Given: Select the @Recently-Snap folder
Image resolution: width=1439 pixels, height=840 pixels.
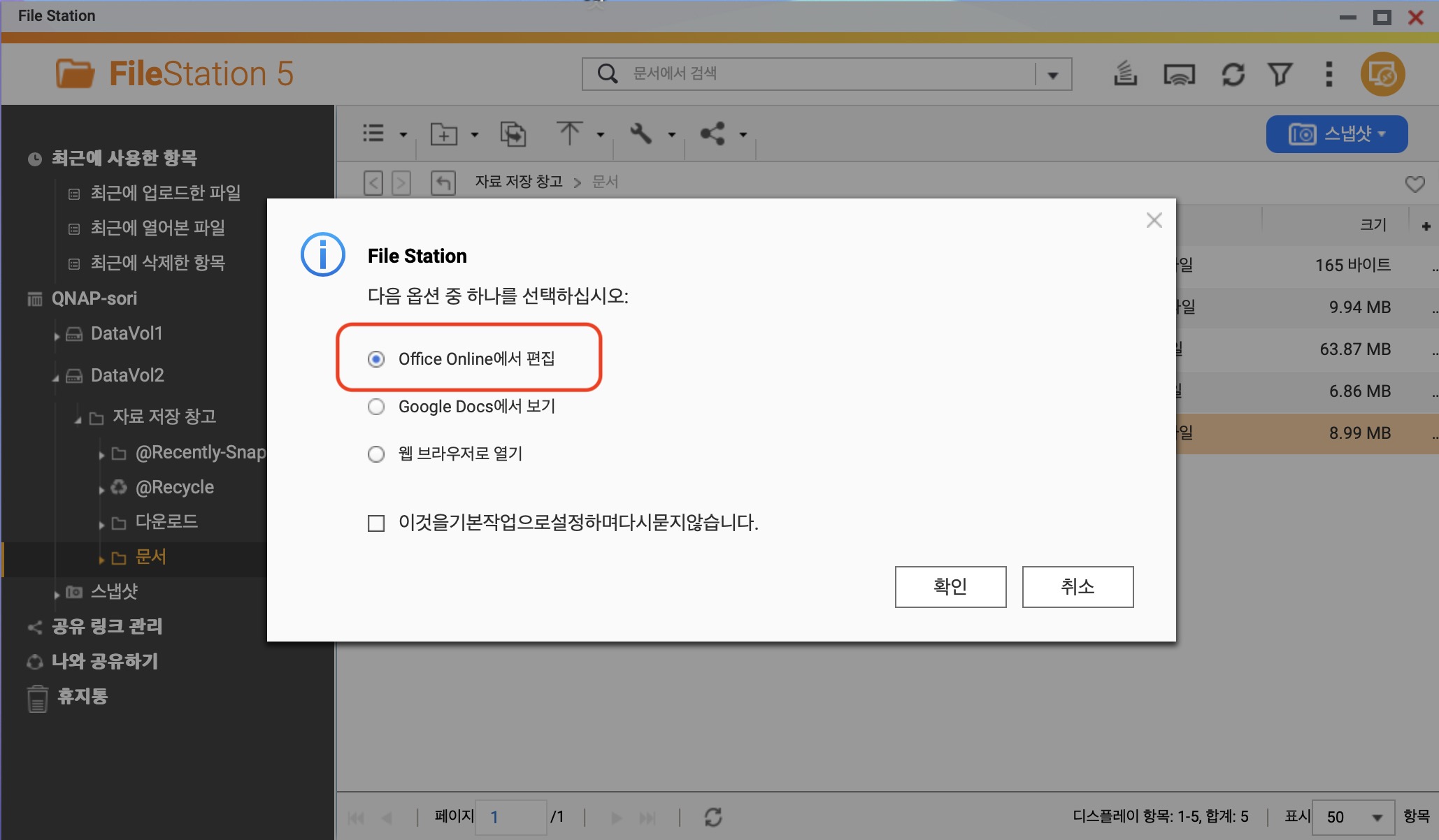Looking at the screenshot, I should (x=201, y=452).
